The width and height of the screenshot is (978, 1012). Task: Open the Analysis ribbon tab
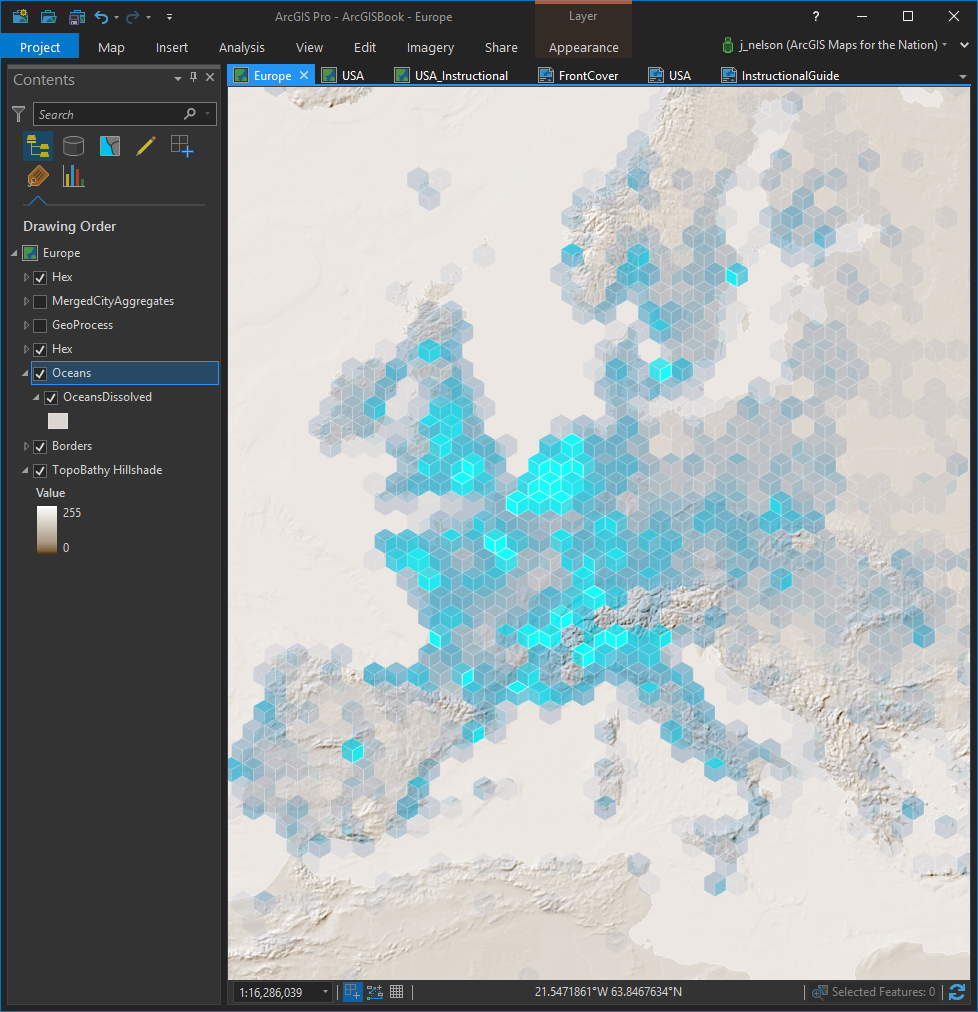241,47
